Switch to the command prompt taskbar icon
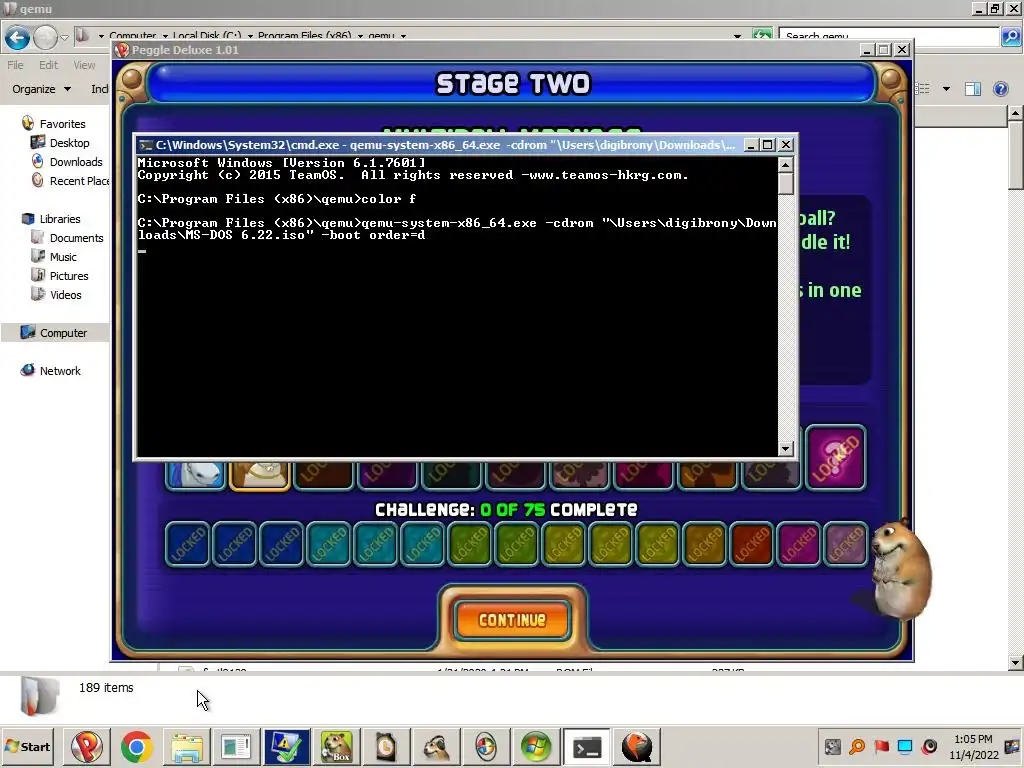Viewport: 1024px width, 768px height. (586, 746)
